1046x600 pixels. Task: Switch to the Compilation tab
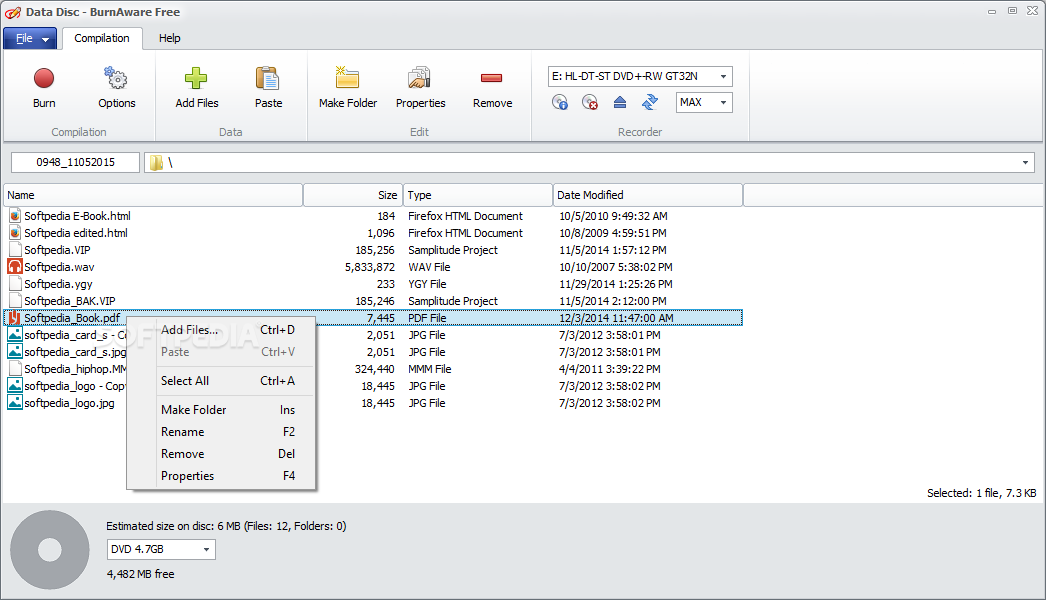click(102, 38)
